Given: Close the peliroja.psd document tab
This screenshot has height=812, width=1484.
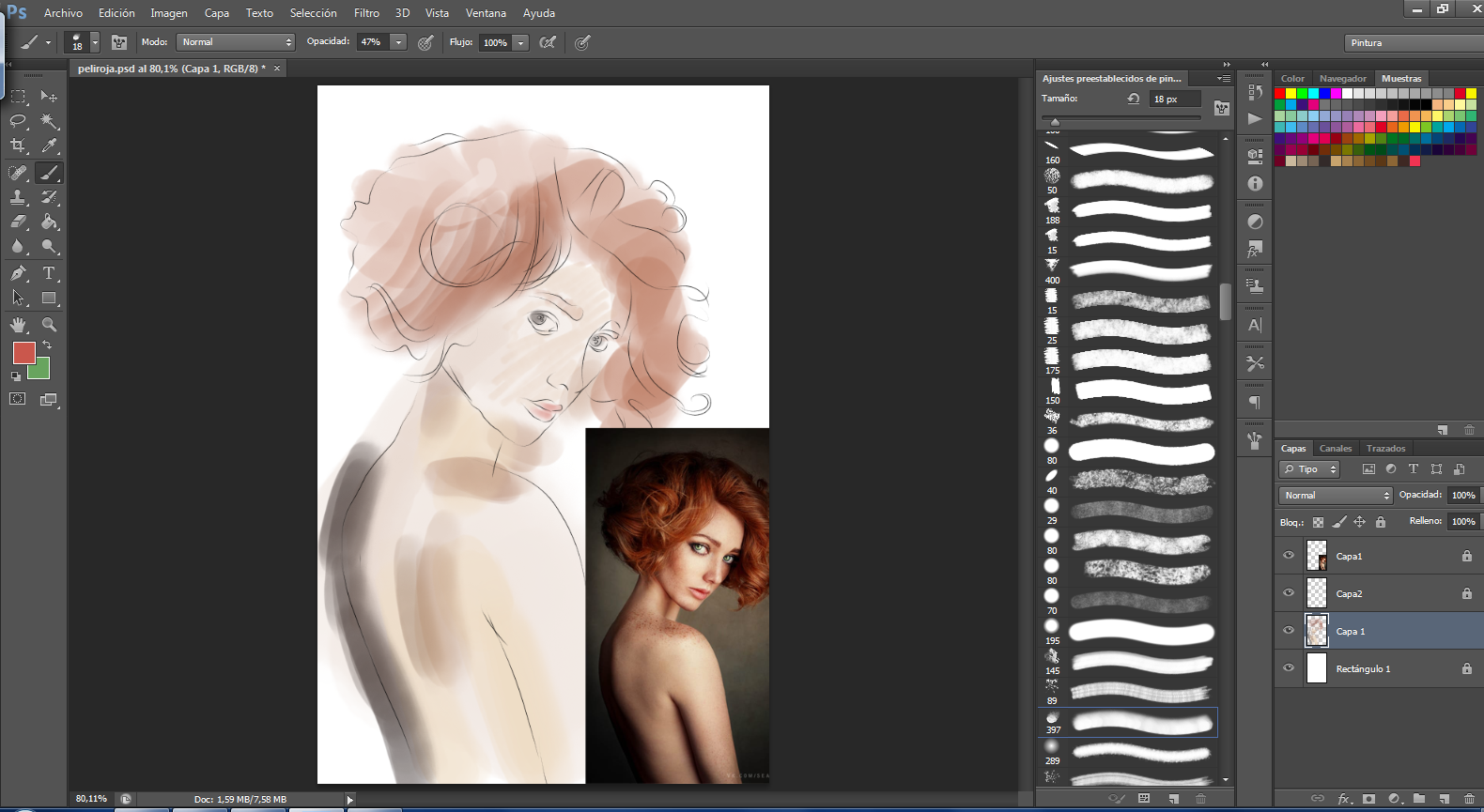Looking at the screenshot, I should tap(277, 69).
